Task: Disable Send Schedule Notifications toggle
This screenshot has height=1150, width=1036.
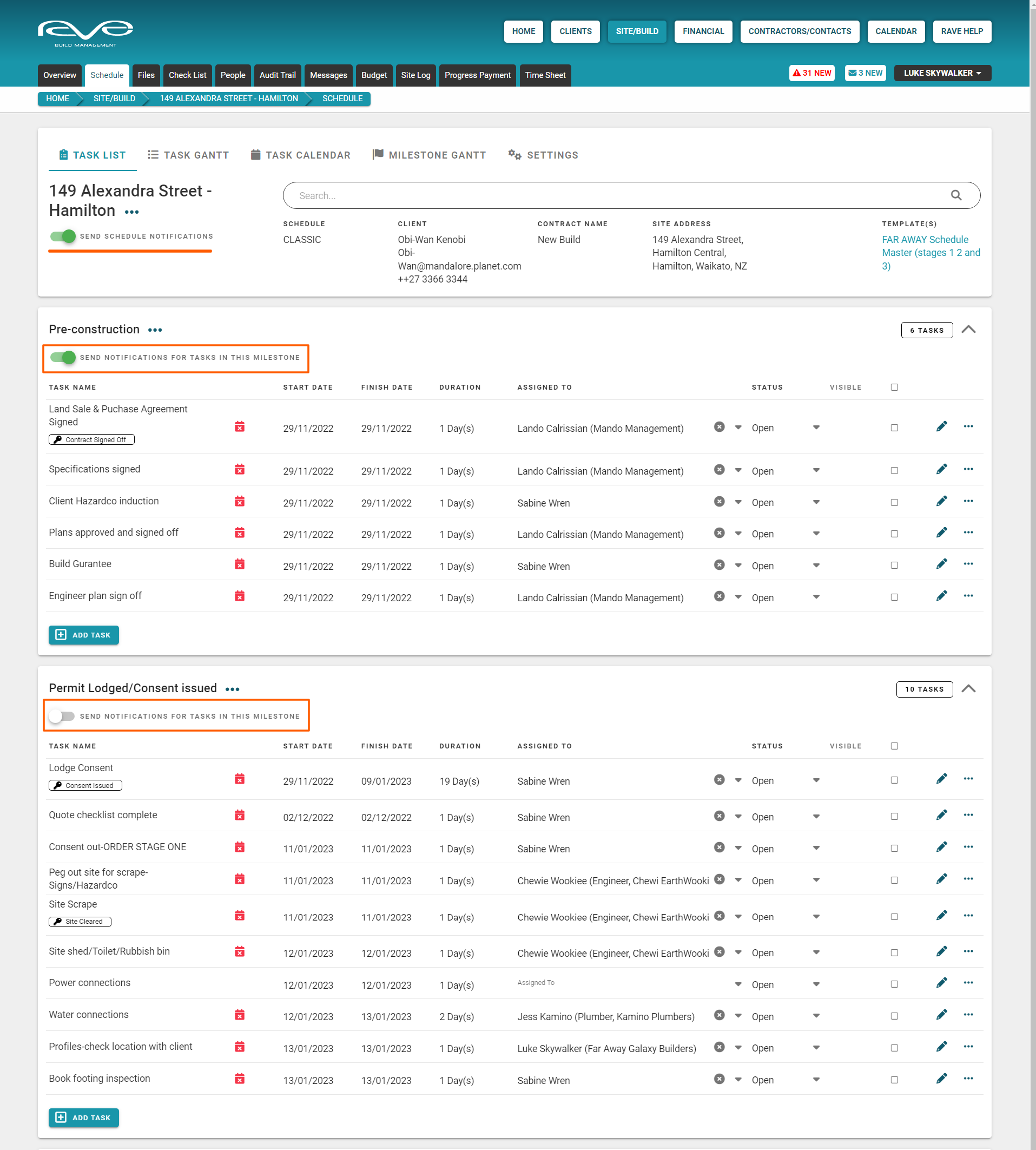Action: tap(63, 236)
